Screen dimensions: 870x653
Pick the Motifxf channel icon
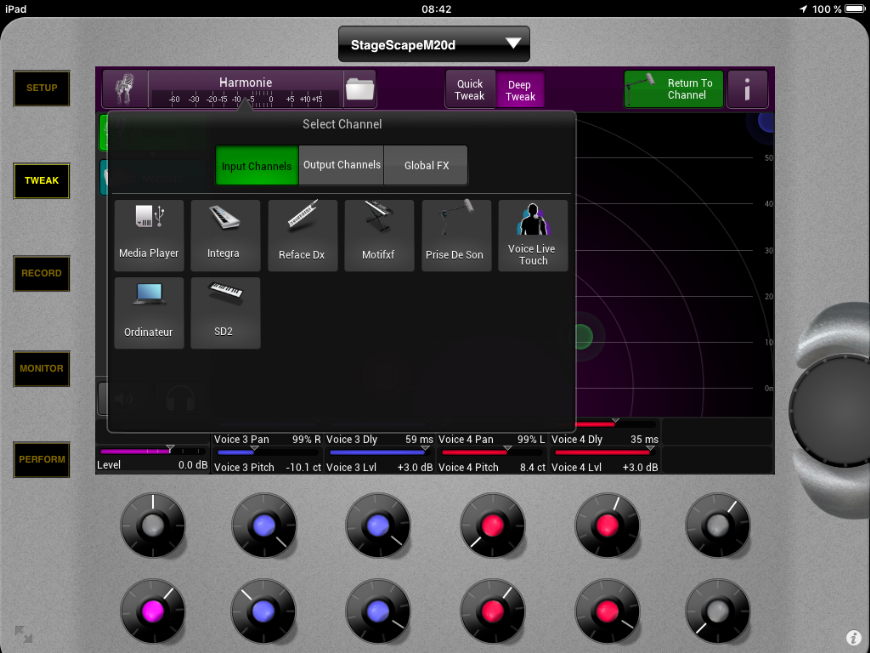(378, 234)
